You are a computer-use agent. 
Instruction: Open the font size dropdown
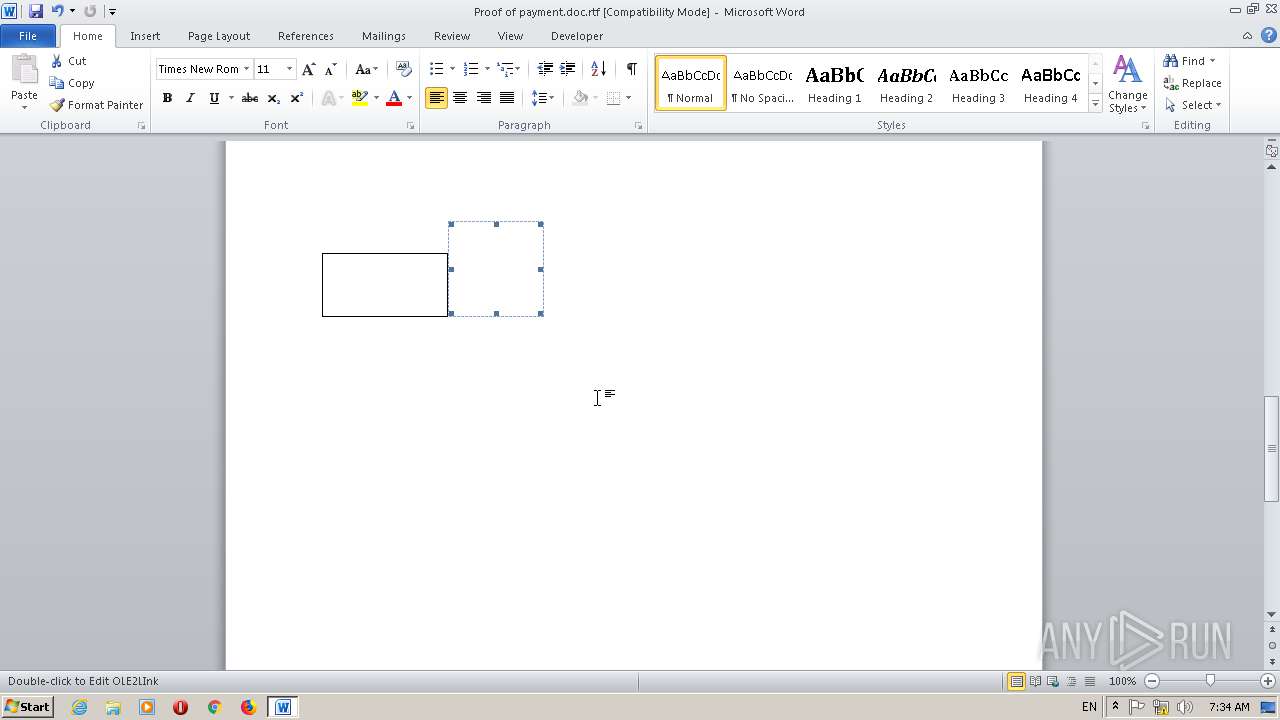290,69
